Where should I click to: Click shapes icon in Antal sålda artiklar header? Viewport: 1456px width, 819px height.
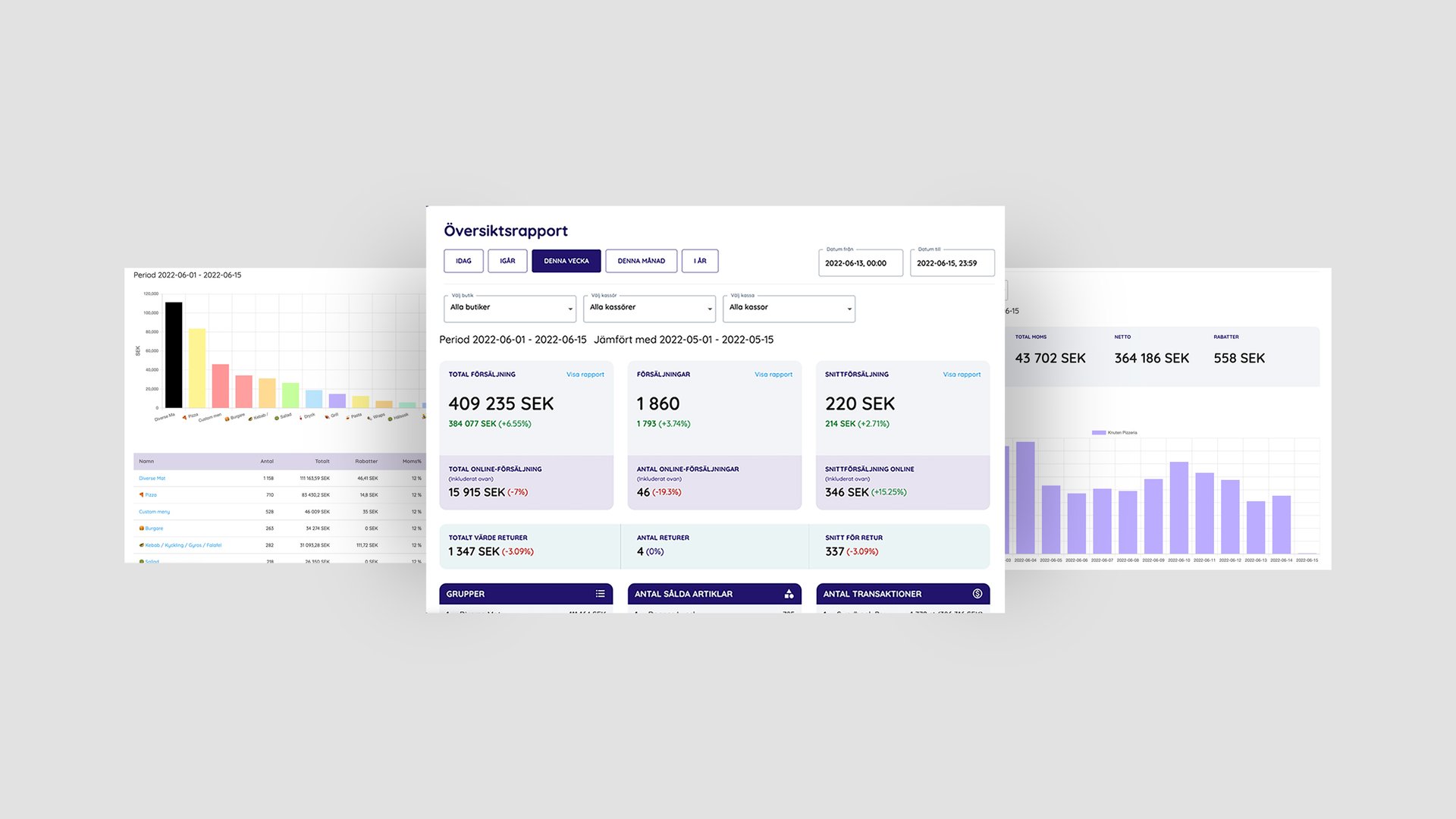point(789,594)
